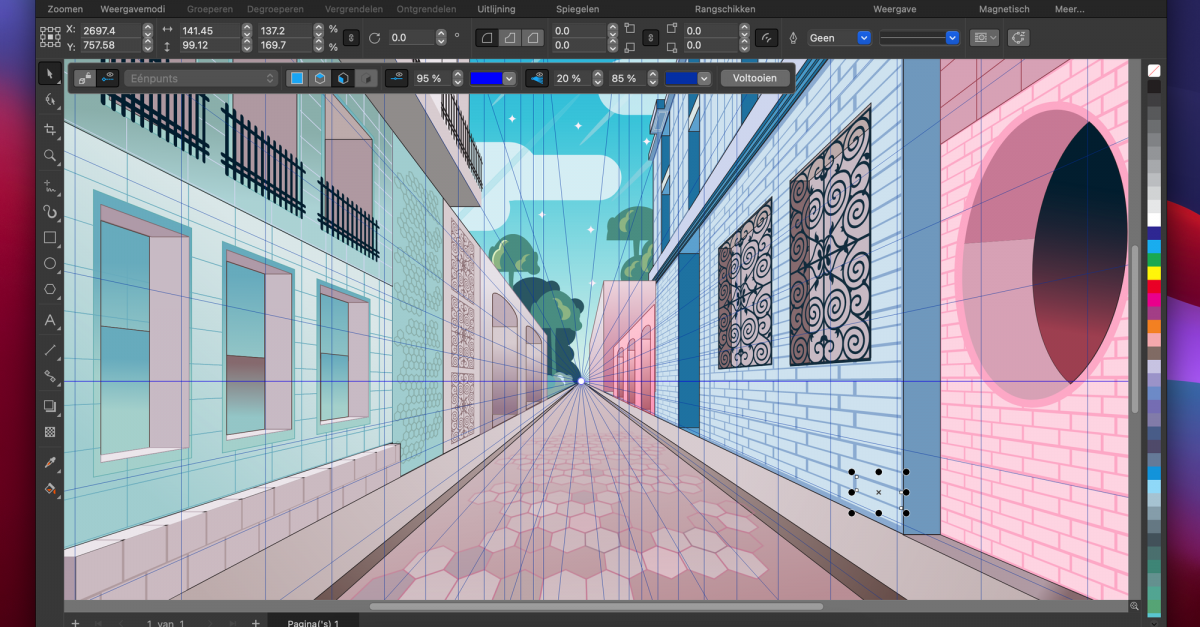This screenshot has height=627, width=1200.
Task: Step the 95 % opacity value
Action: 458,78
